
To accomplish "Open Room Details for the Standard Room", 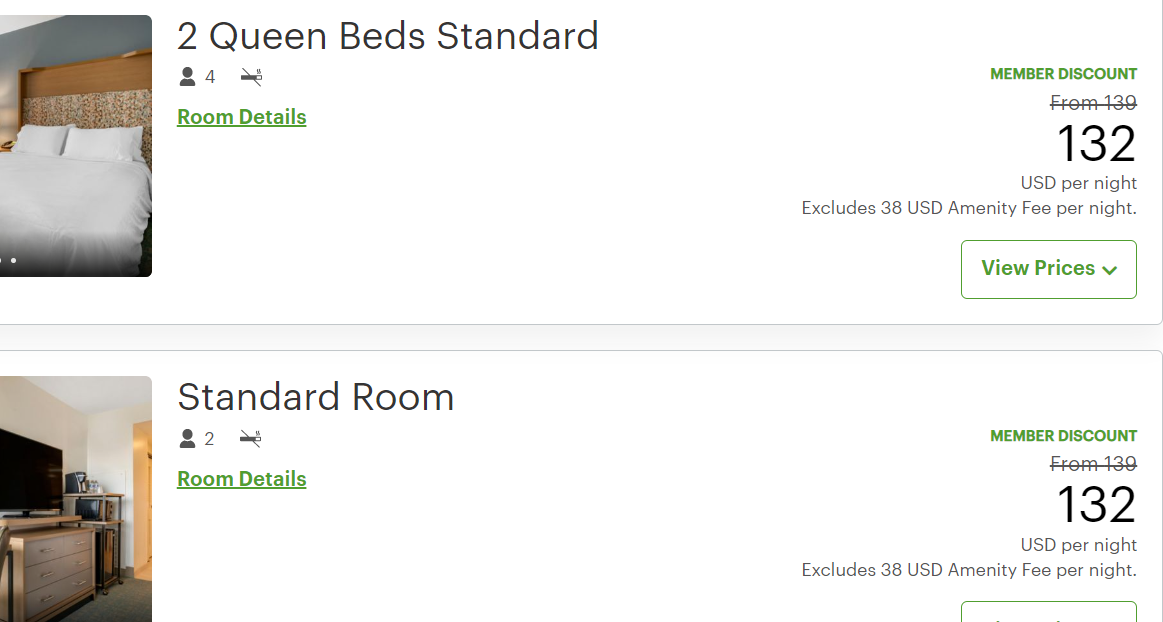I will click(x=241, y=479).
